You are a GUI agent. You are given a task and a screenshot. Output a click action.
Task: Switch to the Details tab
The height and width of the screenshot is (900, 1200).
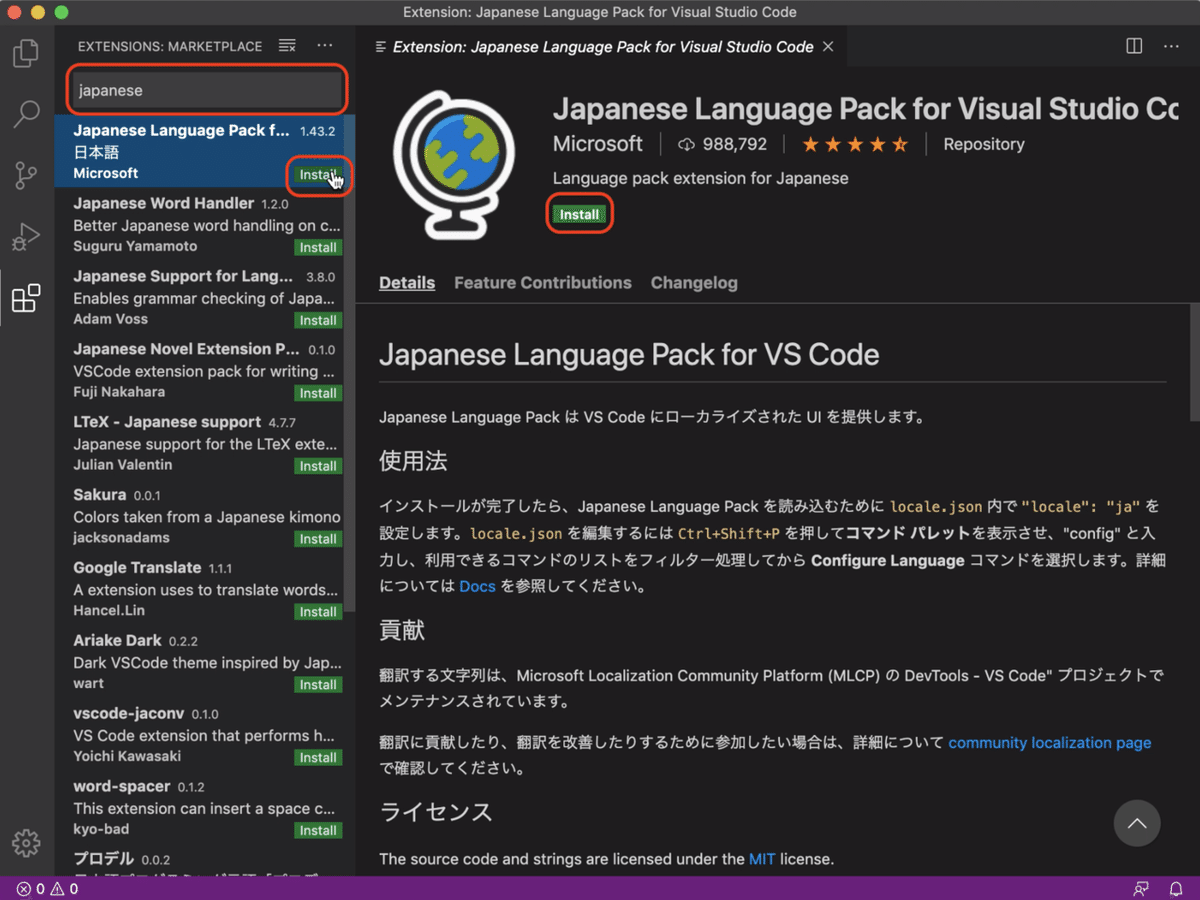[x=407, y=283]
